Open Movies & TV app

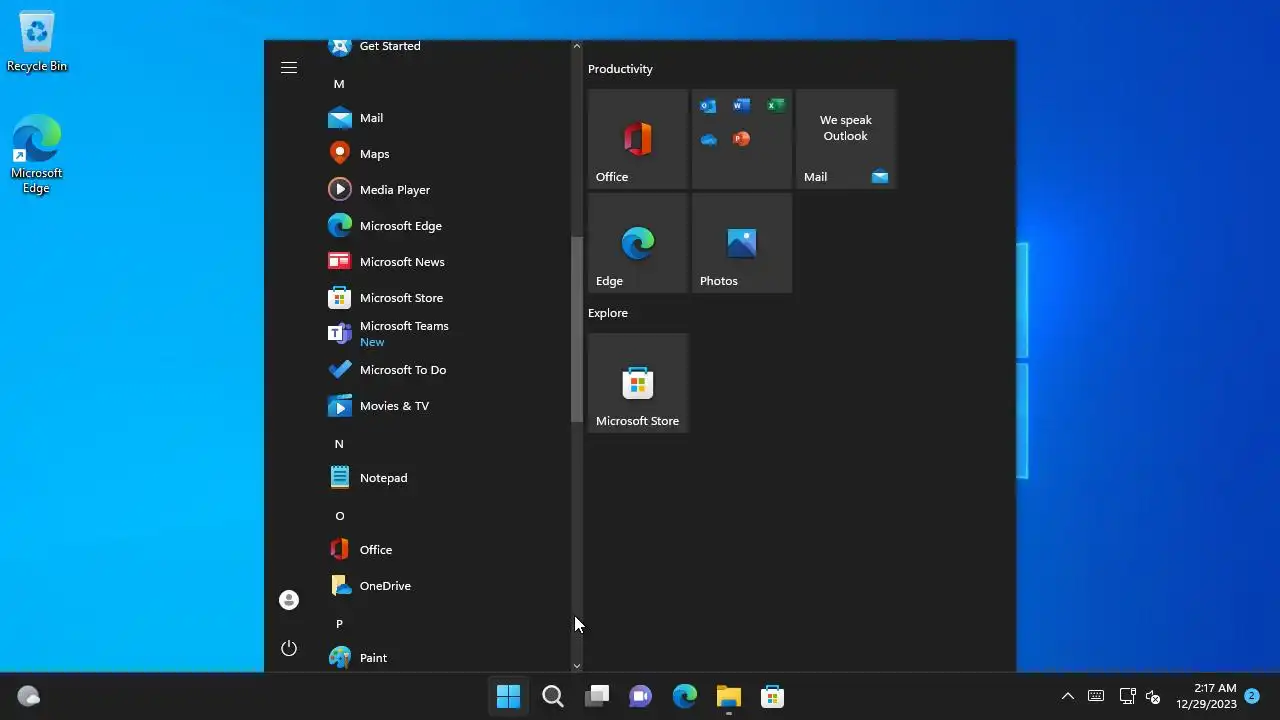coord(446,406)
